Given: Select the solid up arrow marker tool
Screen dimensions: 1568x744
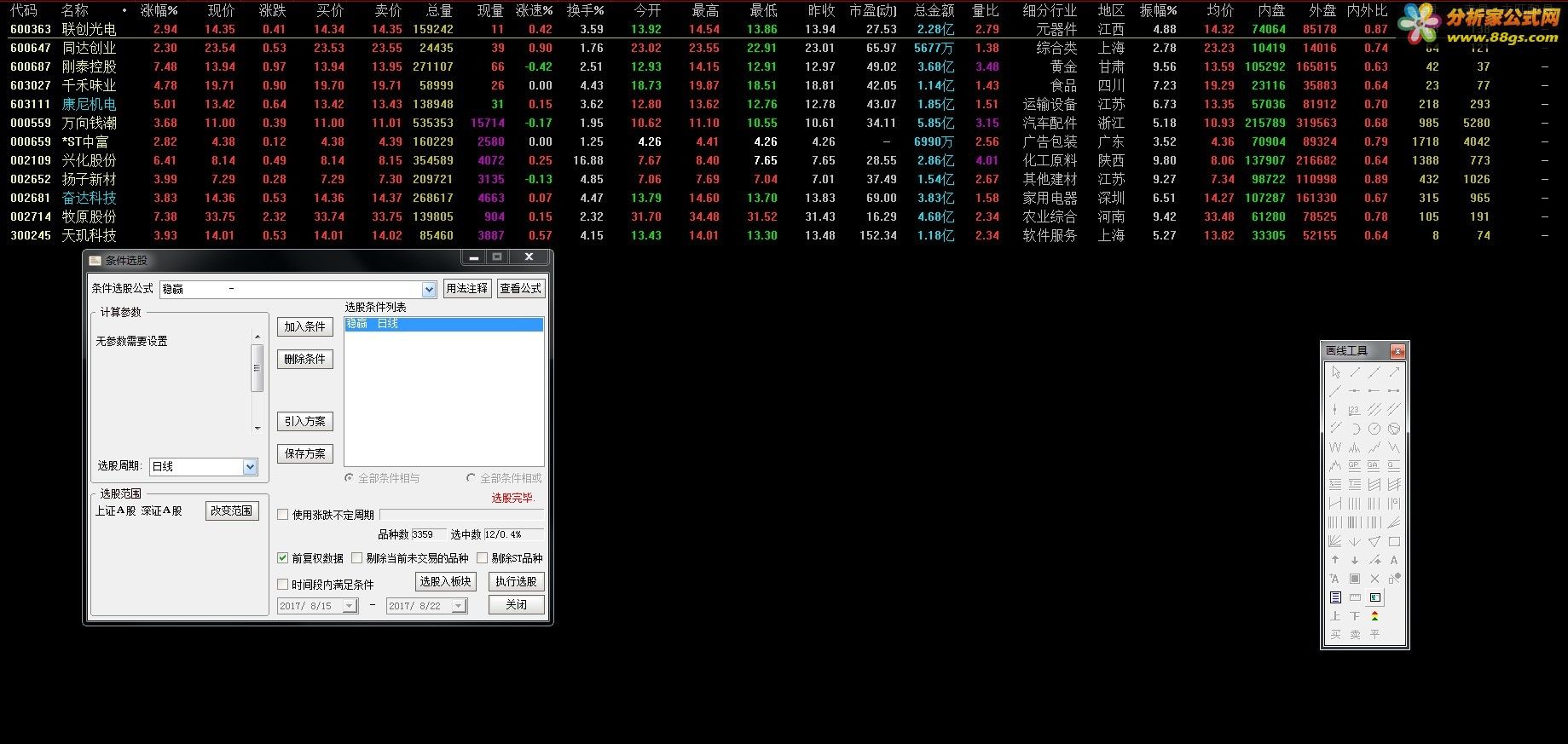Looking at the screenshot, I should tap(1335, 560).
